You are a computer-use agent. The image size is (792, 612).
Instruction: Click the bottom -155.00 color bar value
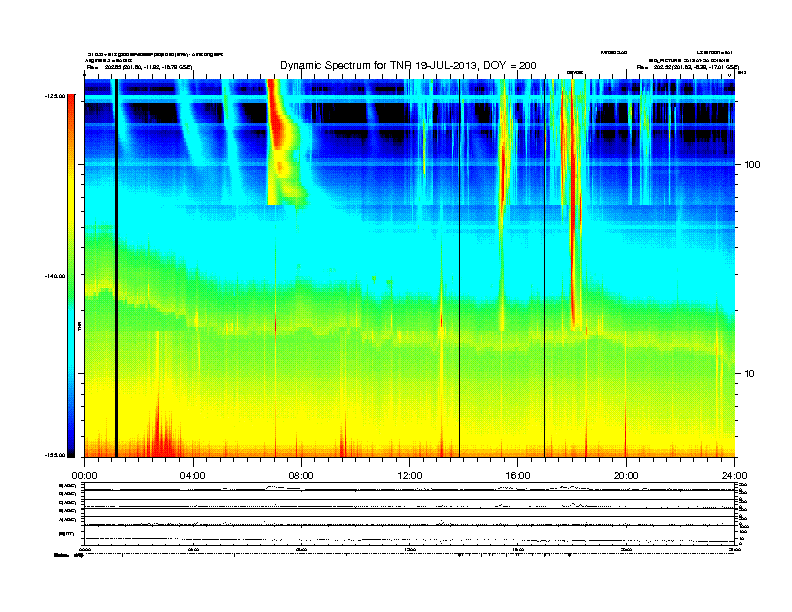(x=55, y=455)
